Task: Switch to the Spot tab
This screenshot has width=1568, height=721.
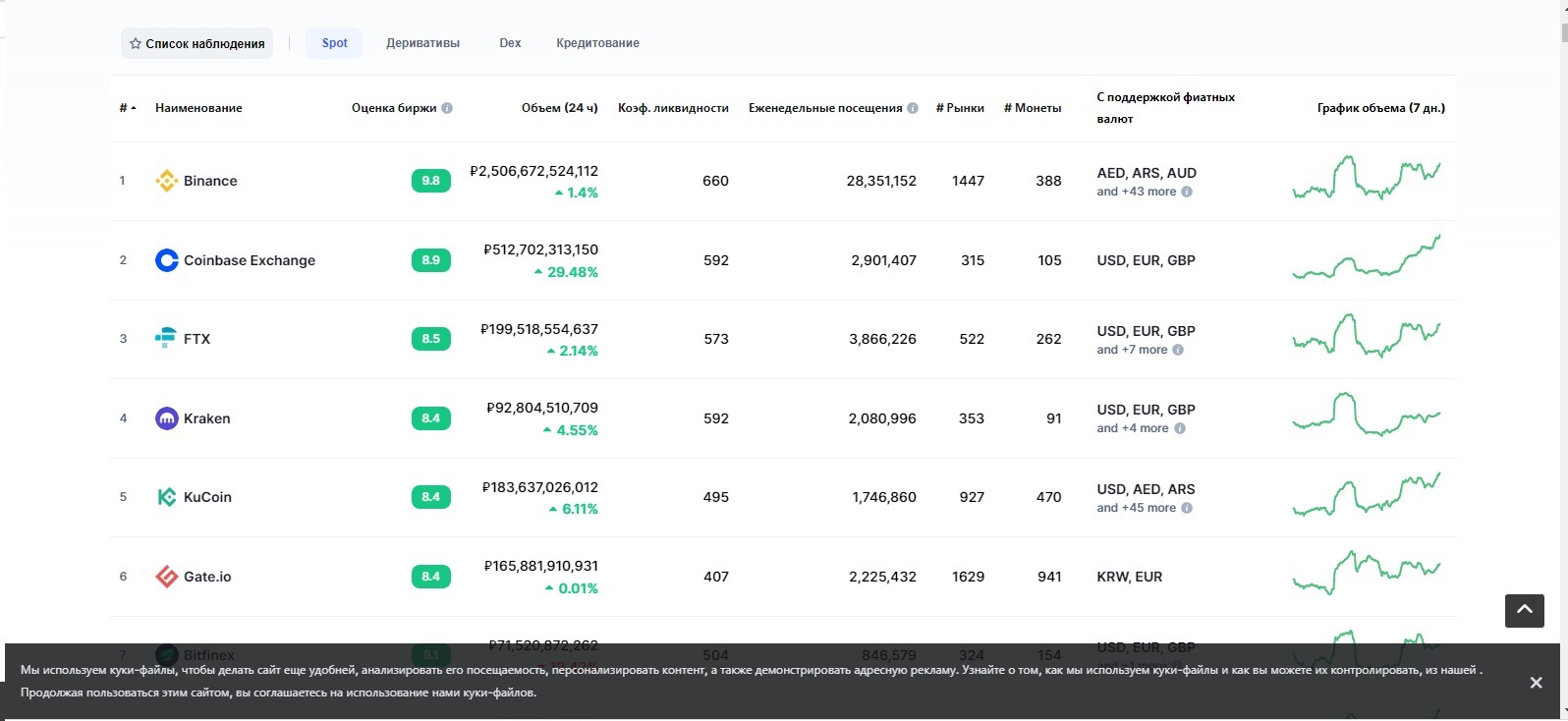Action: click(334, 43)
